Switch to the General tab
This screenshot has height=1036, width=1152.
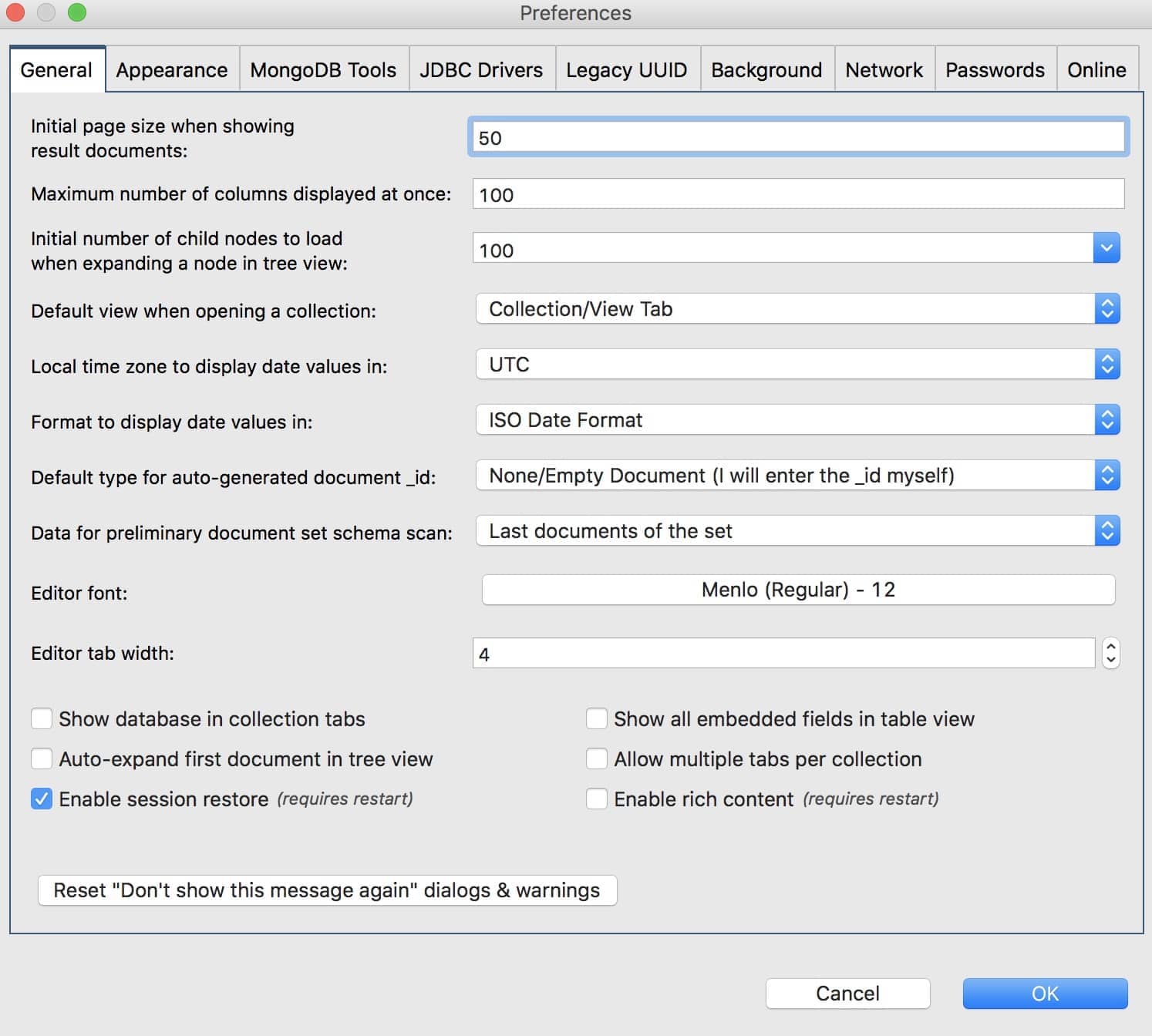click(x=56, y=69)
